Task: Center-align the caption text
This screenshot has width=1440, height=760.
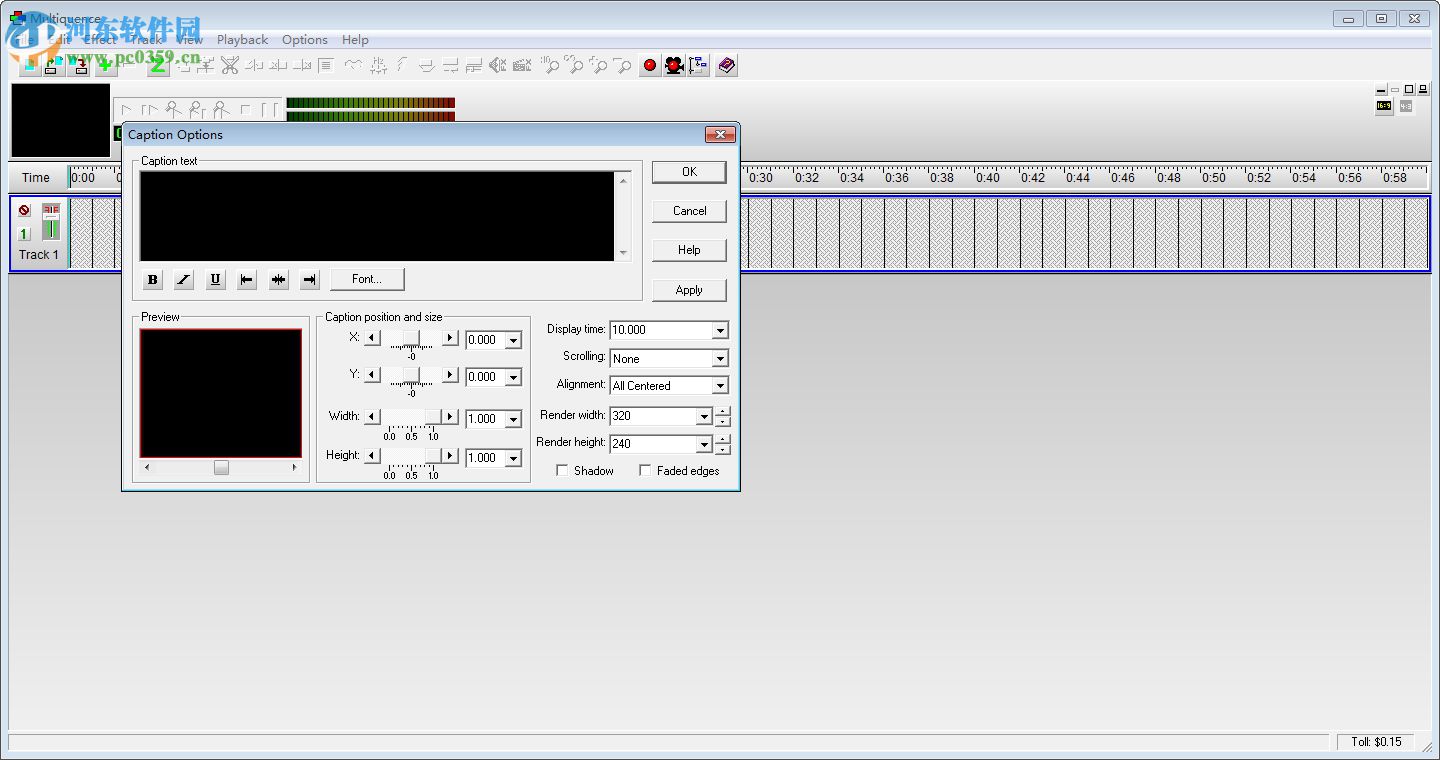Action: [278, 280]
